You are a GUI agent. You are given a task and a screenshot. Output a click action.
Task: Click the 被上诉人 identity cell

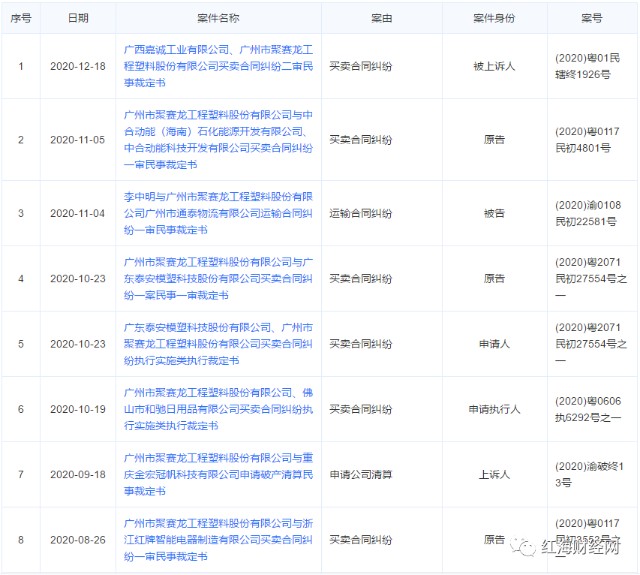[494, 66]
